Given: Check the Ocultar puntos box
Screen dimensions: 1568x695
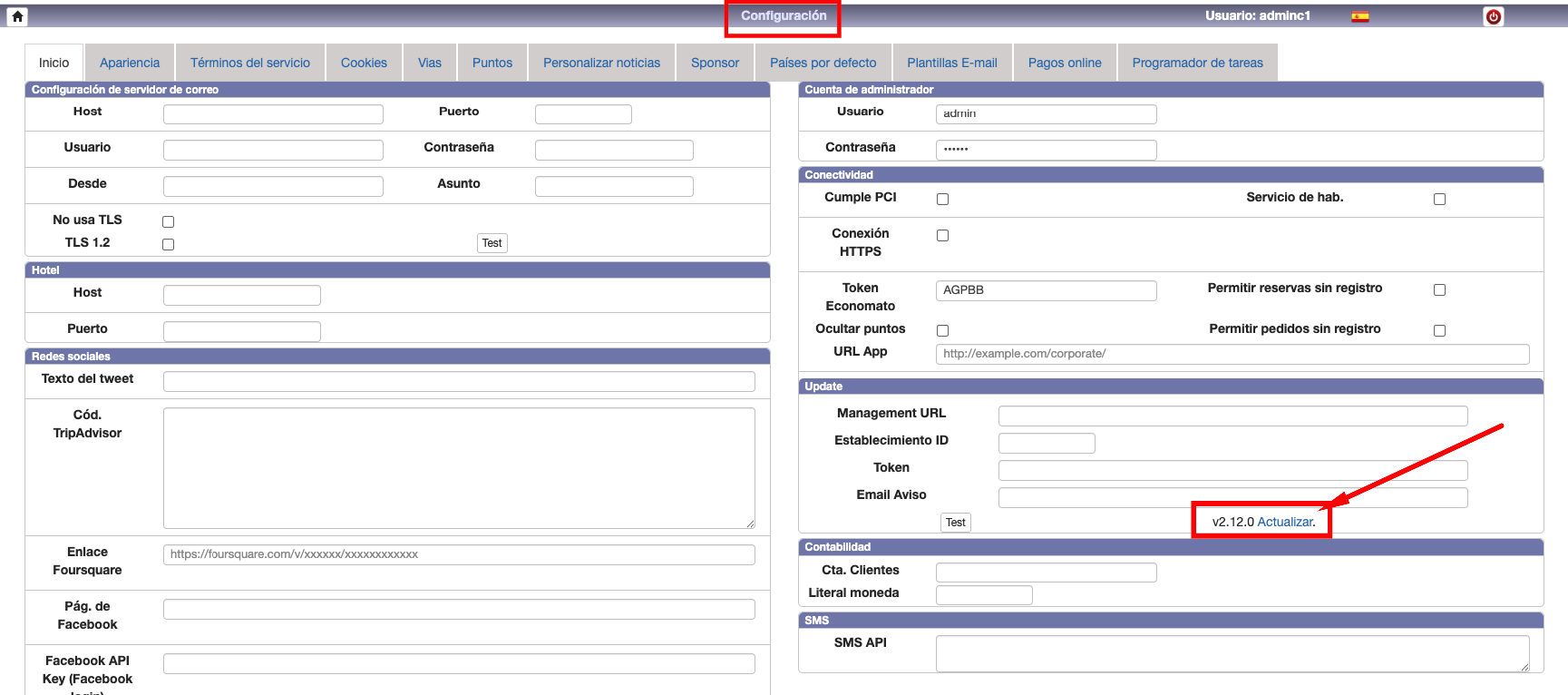Looking at the screenshot, I should coord(942,330).
